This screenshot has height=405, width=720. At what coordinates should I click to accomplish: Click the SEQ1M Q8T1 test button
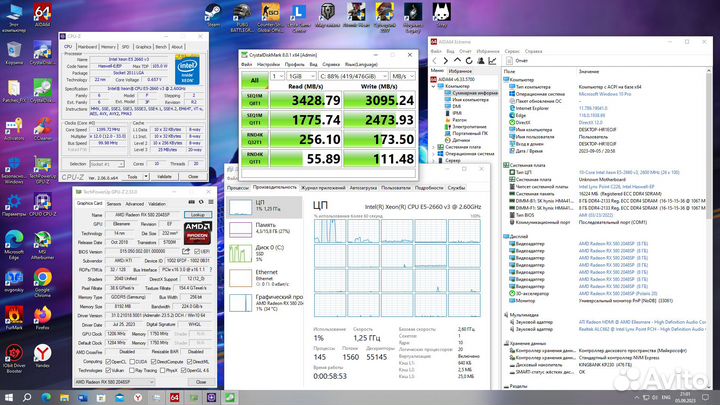(x=254, y=100)
